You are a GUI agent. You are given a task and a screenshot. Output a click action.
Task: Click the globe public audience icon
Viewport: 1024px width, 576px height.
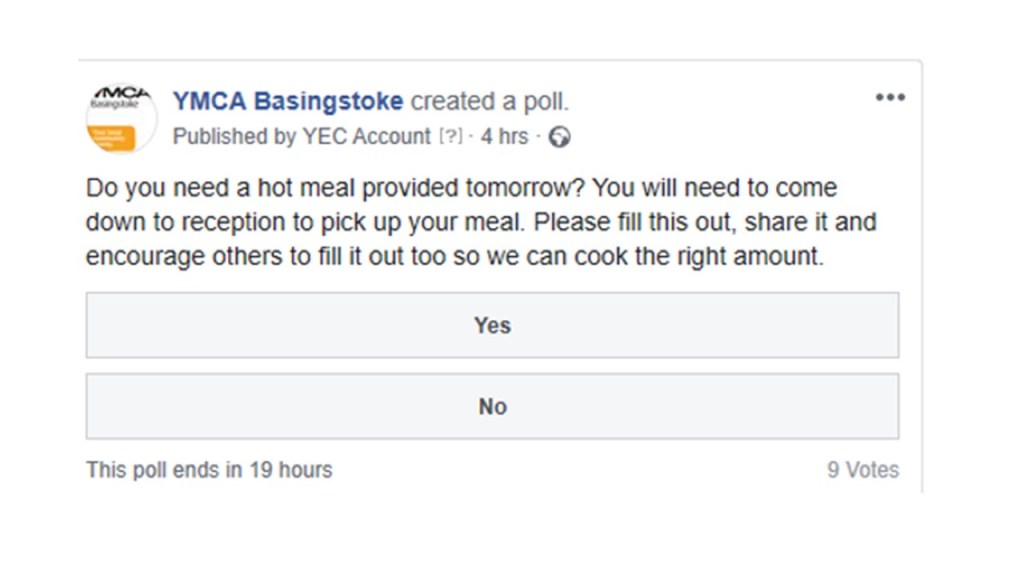point(560,137)
